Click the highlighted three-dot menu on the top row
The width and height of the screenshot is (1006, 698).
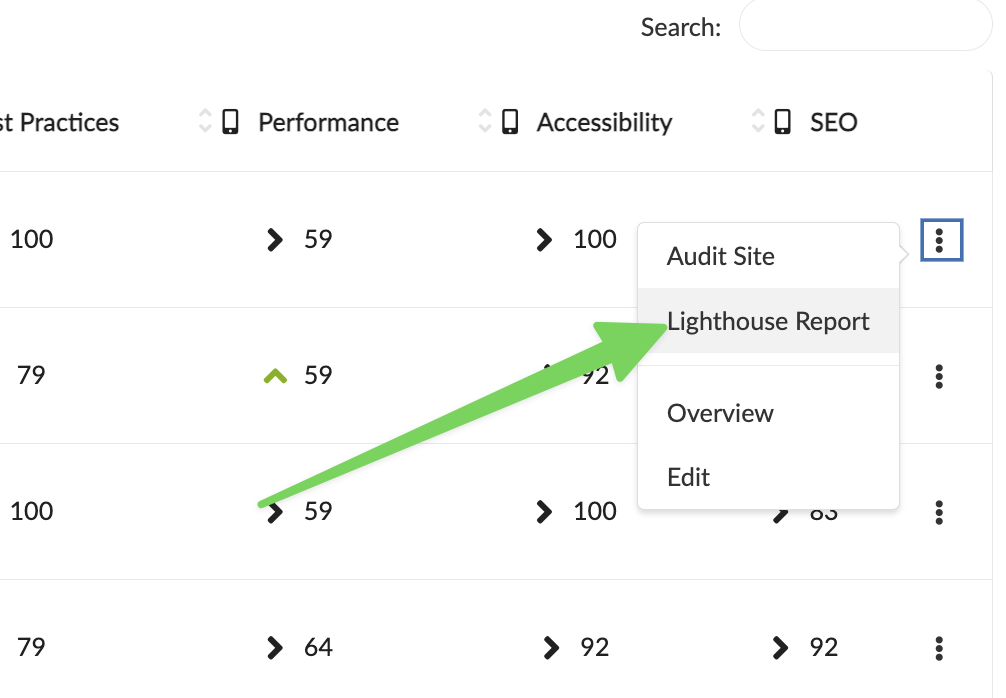point(941,240)
